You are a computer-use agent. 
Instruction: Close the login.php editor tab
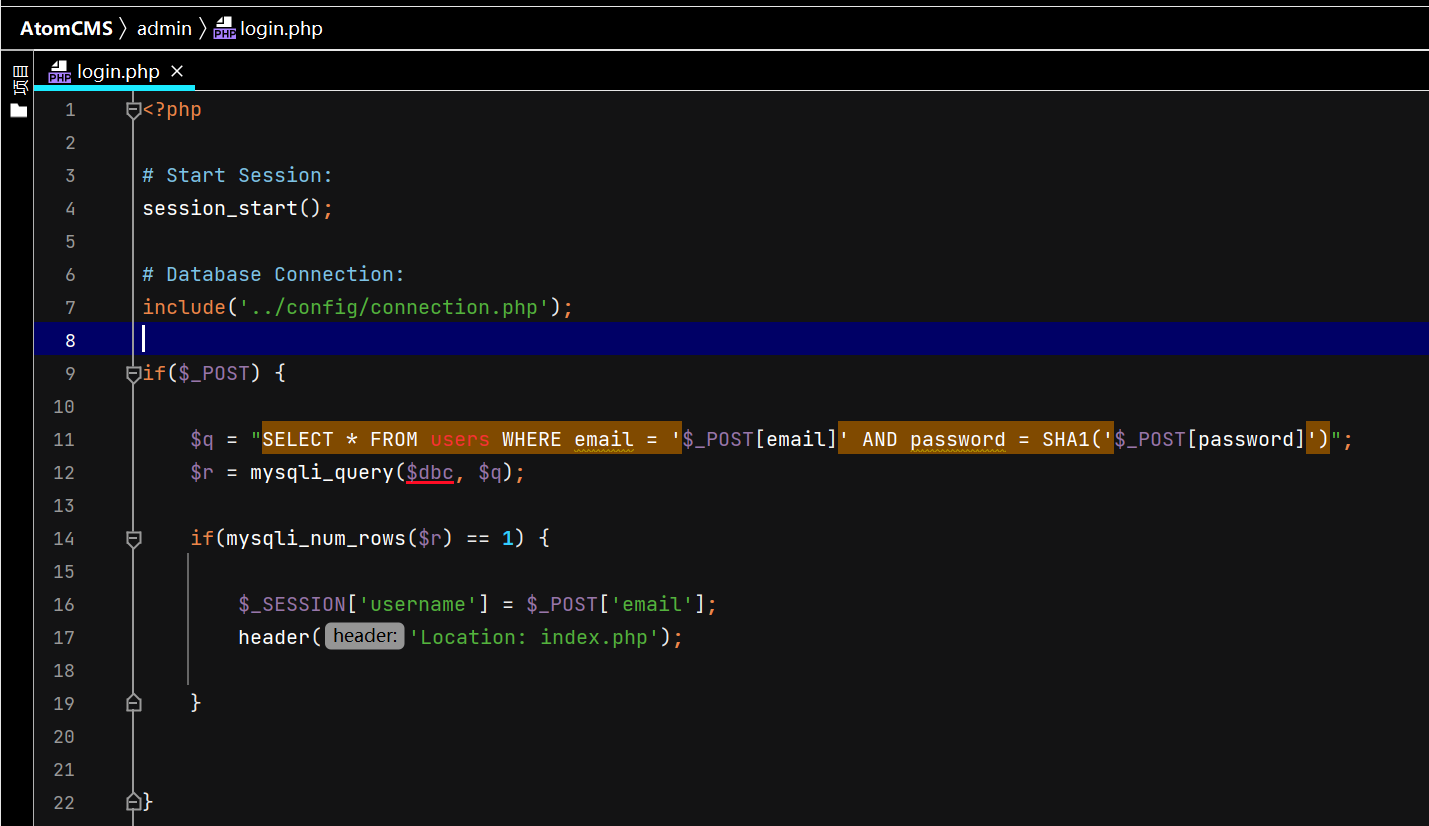177,71
